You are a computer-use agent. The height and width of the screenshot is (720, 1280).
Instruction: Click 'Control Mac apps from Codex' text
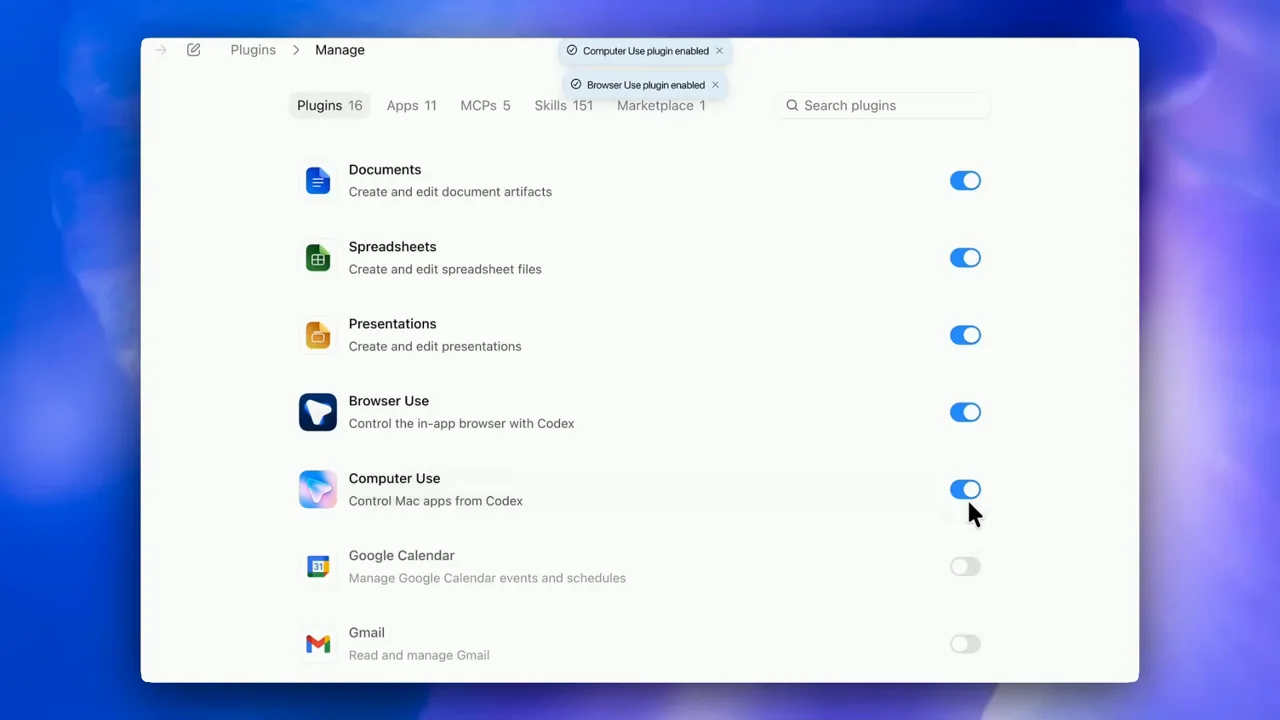436,501
